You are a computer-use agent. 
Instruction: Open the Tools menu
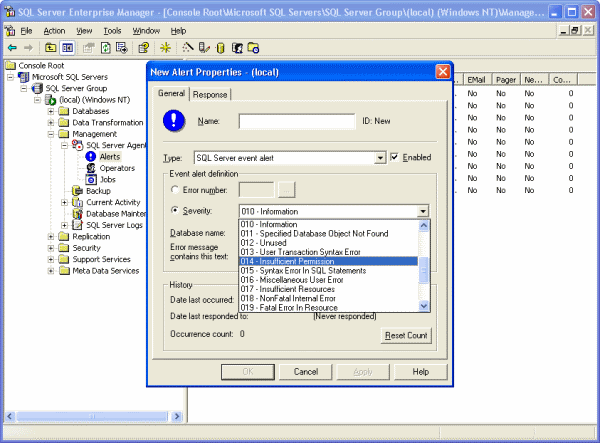click(112, 31)
